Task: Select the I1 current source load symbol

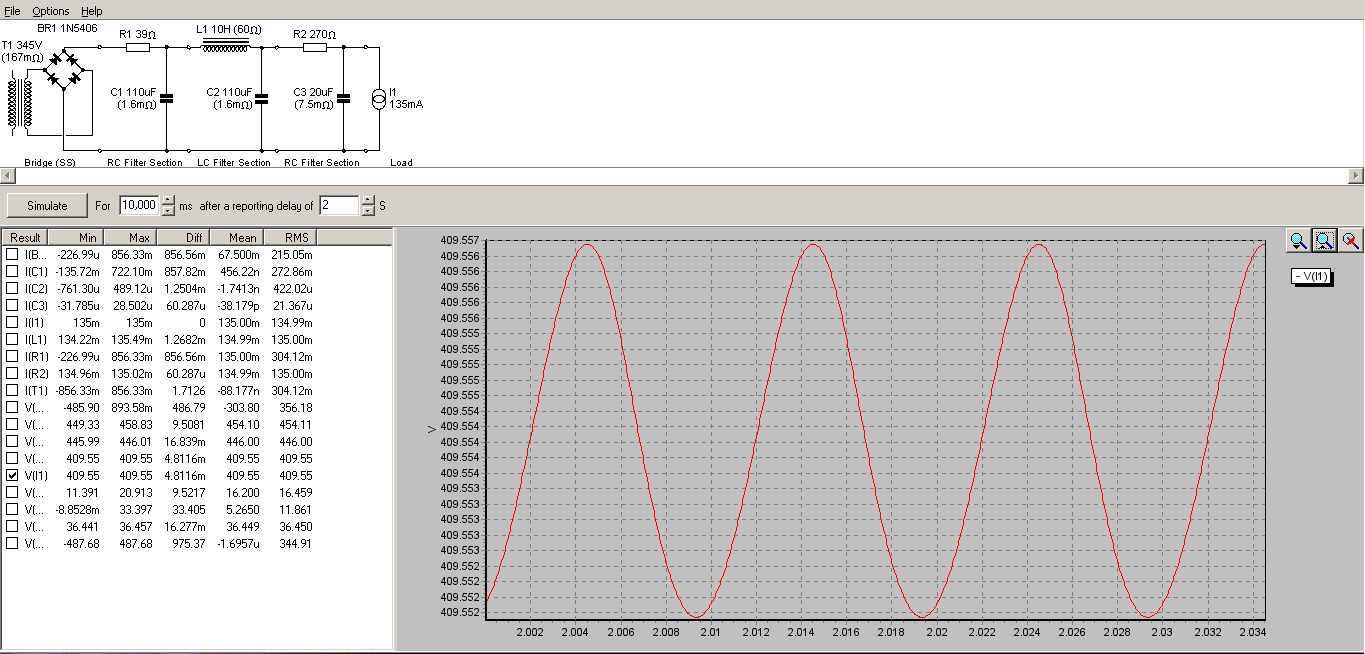Action: (x=379, y=98)
